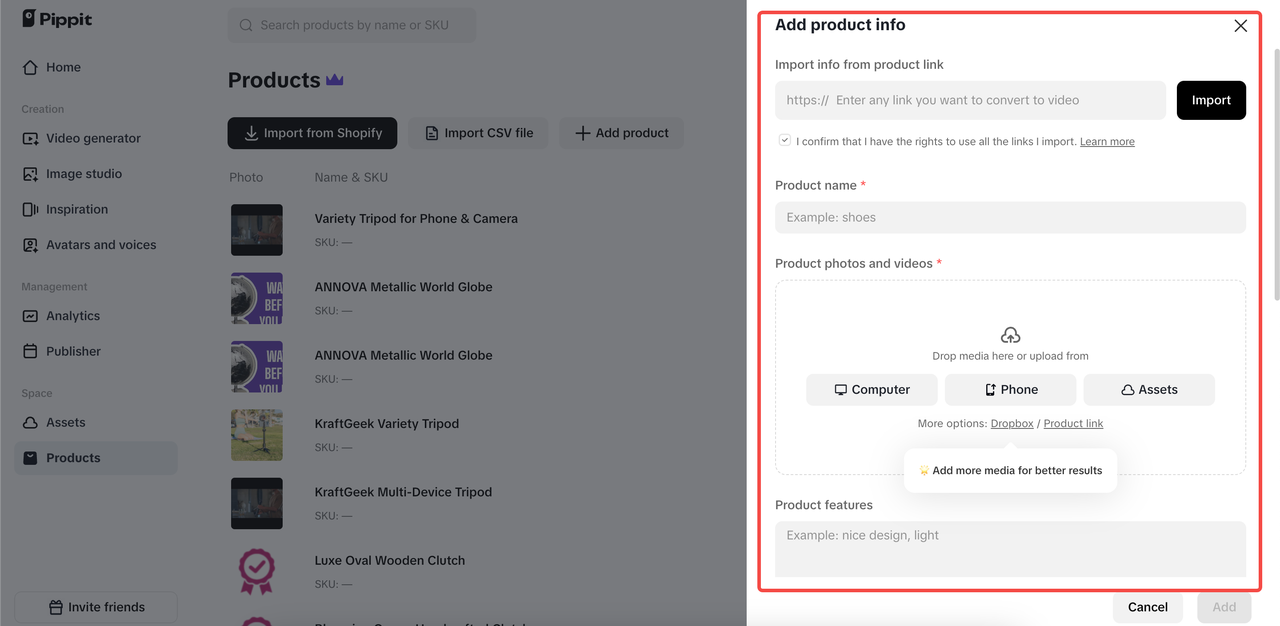
Task: Click the Pippit logo
Action: pos(56,18)
